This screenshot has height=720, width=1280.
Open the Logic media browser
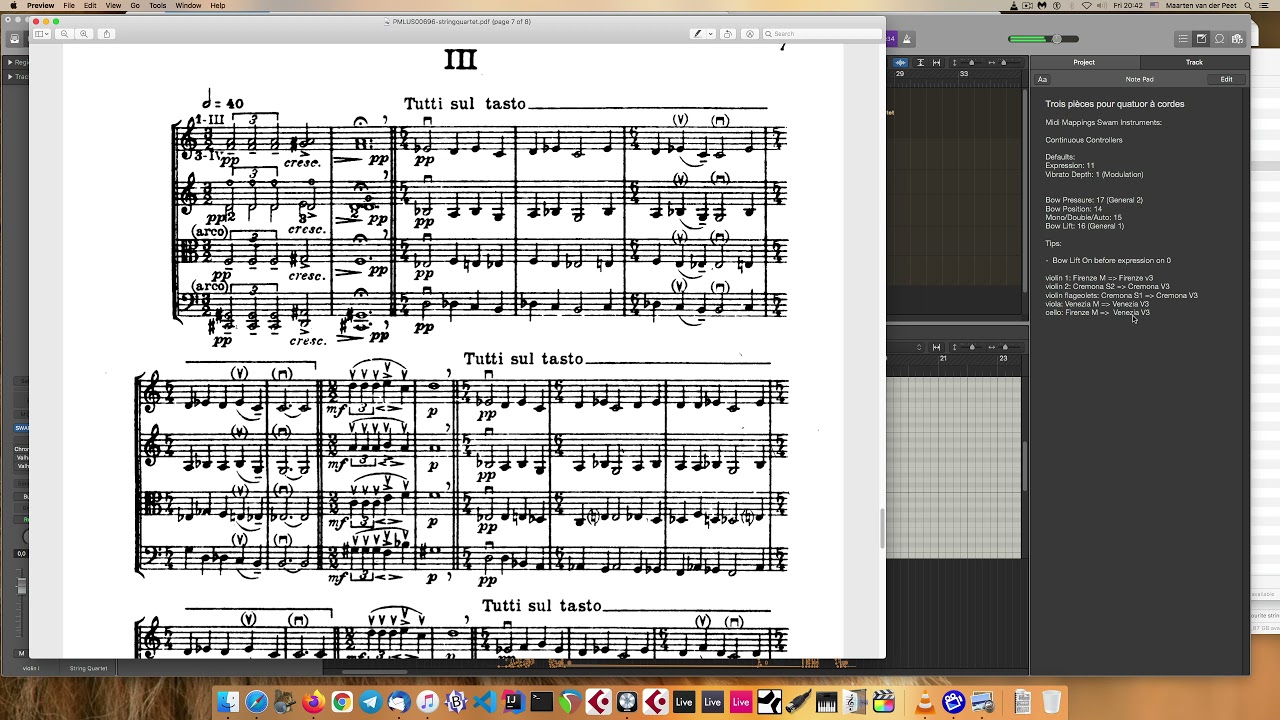coord(1237,39)
